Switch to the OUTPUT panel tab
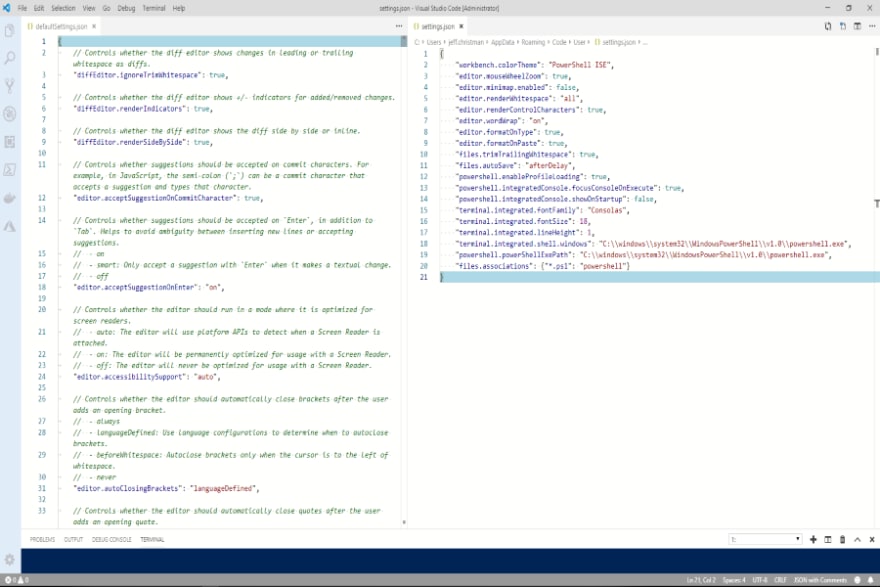This screenshot has height=587, width=880. (x=73, y=539)
